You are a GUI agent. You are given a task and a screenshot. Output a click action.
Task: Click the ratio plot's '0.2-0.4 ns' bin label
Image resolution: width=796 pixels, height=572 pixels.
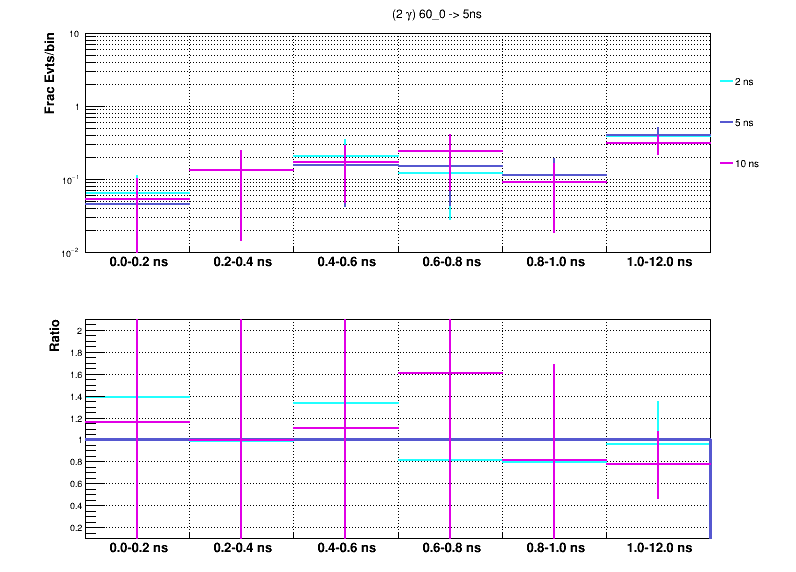point(241,549)
